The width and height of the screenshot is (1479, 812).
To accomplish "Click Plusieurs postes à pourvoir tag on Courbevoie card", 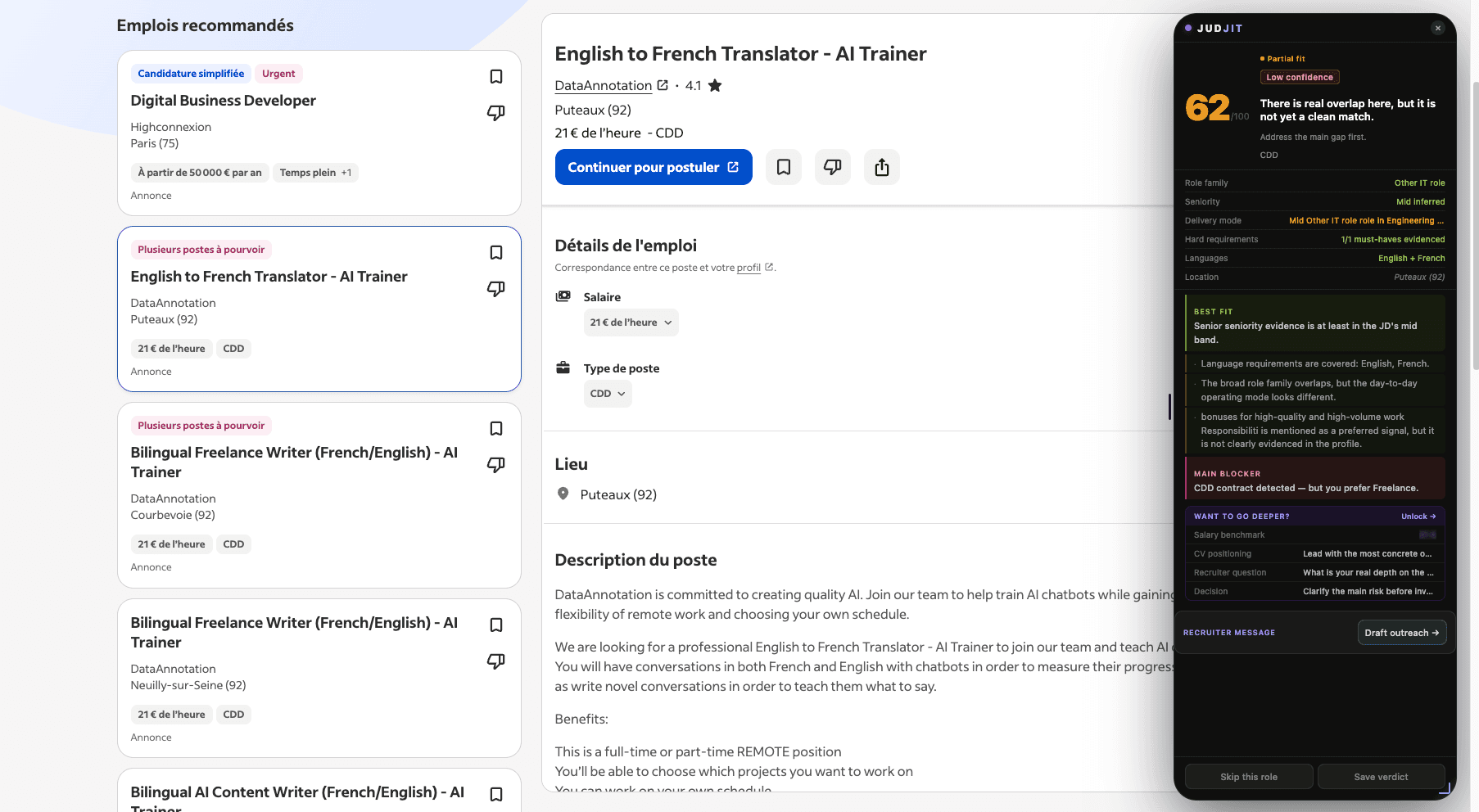I will tap(201, 426).
